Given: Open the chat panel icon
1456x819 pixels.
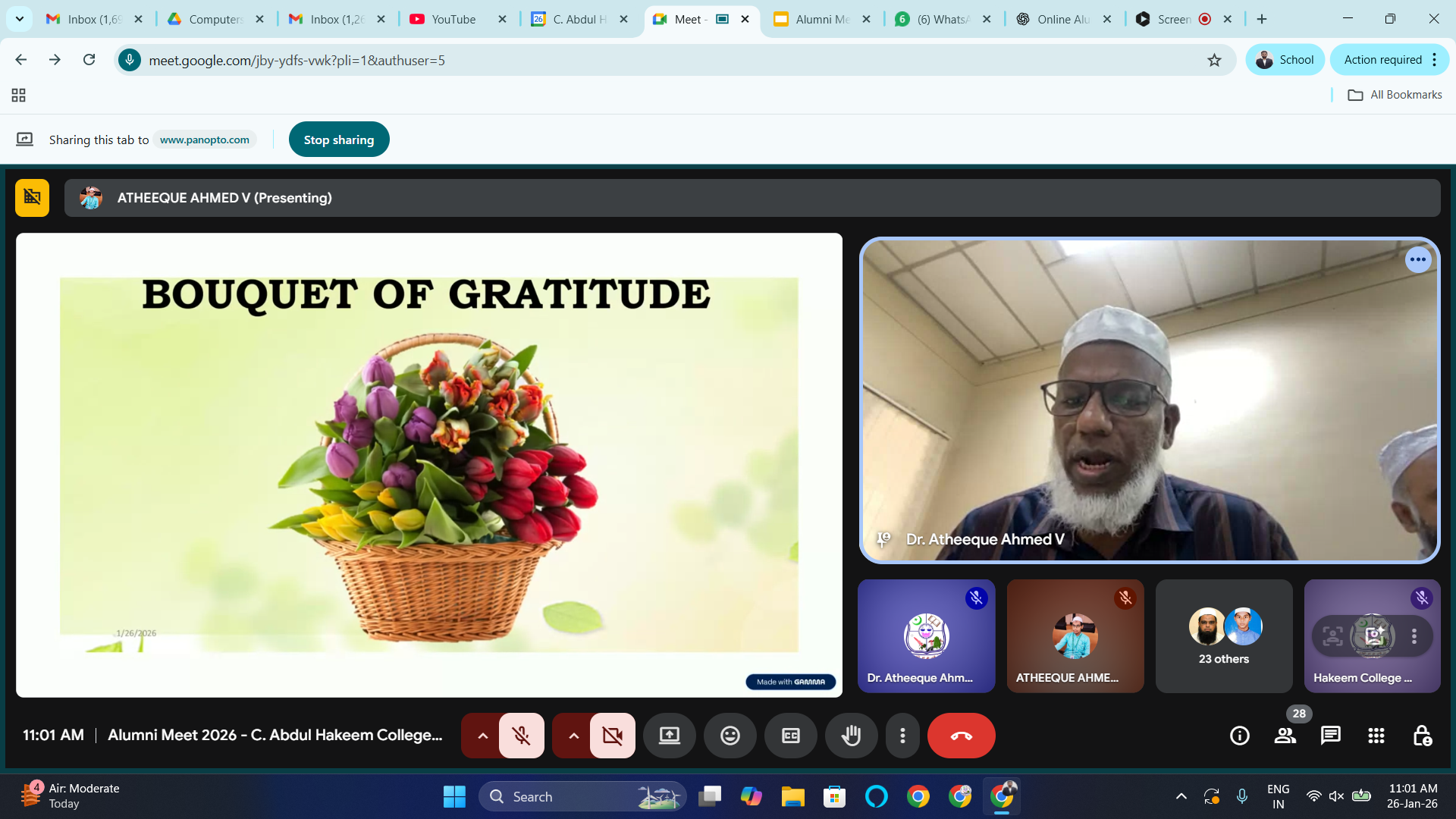Looking at the screenshot, I should coord(1330,736).
